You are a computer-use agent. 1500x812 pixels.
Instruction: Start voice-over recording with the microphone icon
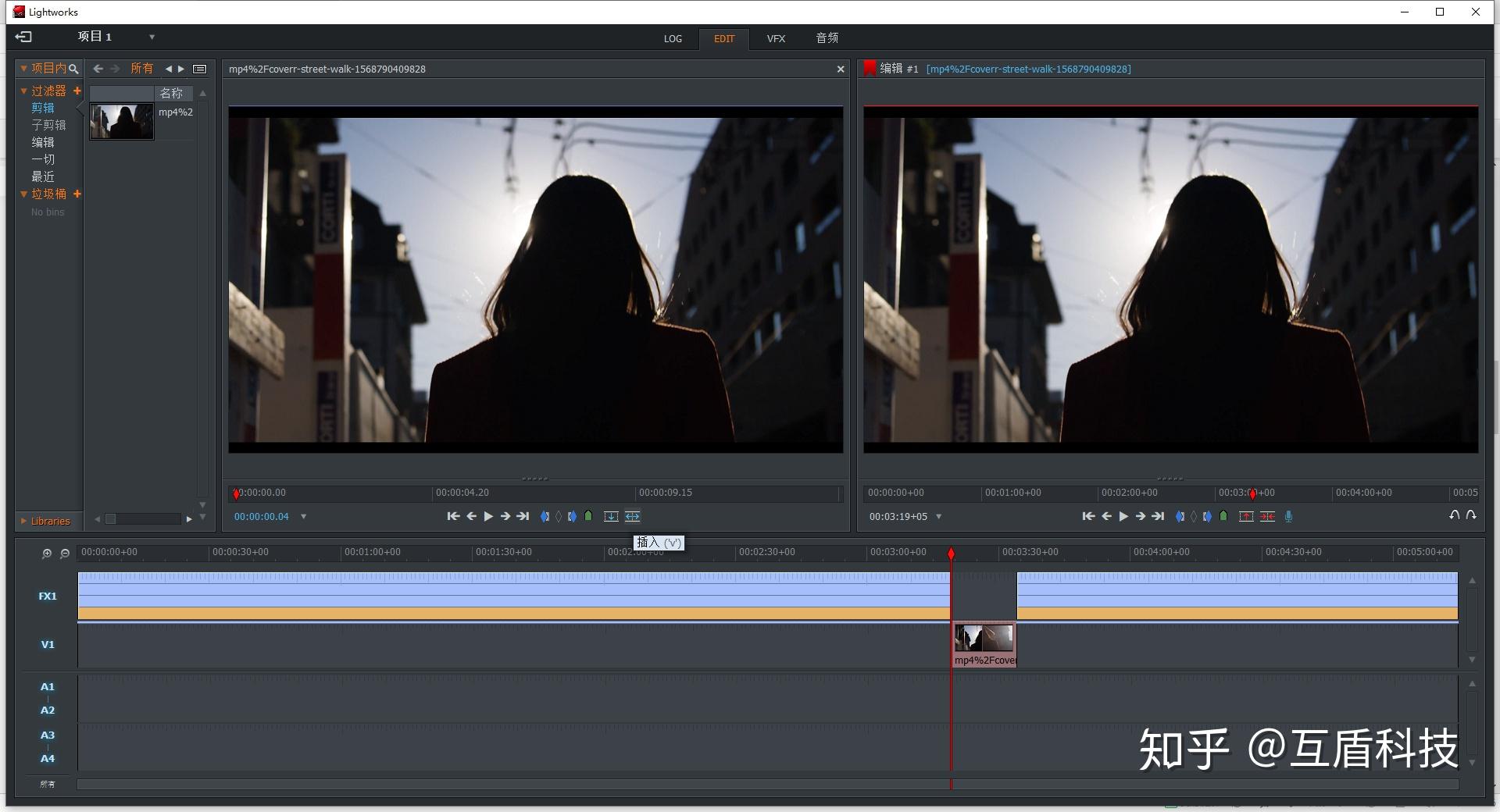pyautogui.click(x=1288, y=516)
